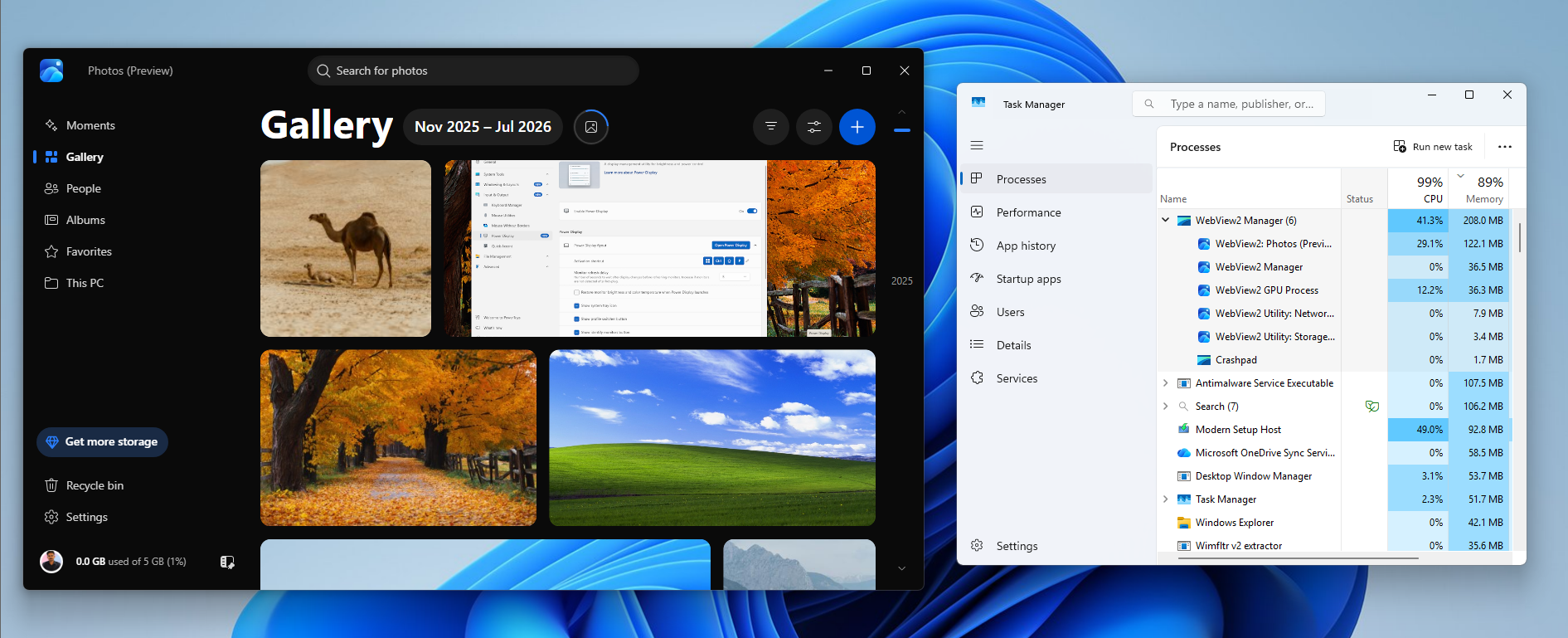1568x638 pixels.
Task: Open Startup apps in Task Manager
Action: pyautogui.click(x=1056, y=279)
